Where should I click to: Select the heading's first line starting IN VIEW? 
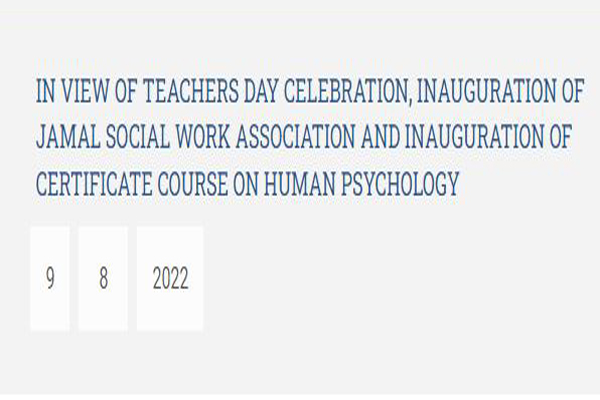pyautogui.click(x=310, y=91)
